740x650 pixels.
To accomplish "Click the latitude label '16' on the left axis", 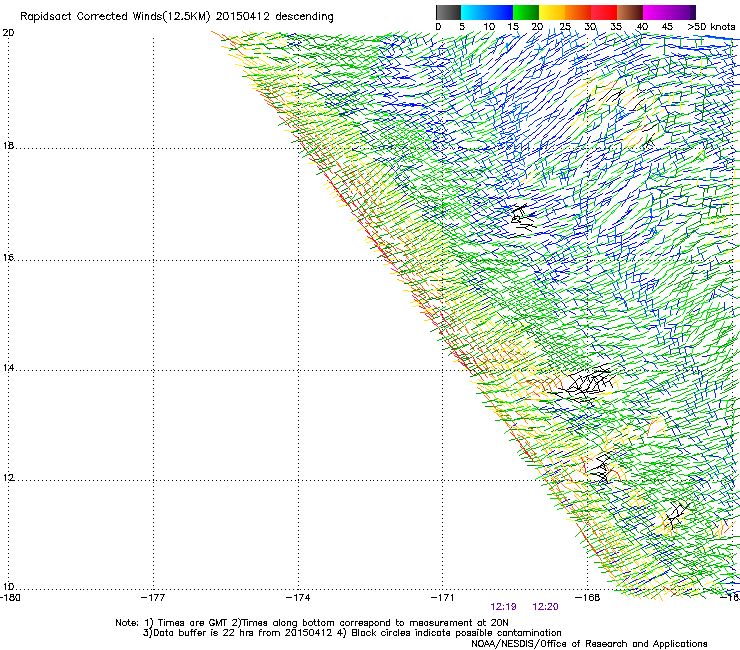I will click(x=8, y=258).
